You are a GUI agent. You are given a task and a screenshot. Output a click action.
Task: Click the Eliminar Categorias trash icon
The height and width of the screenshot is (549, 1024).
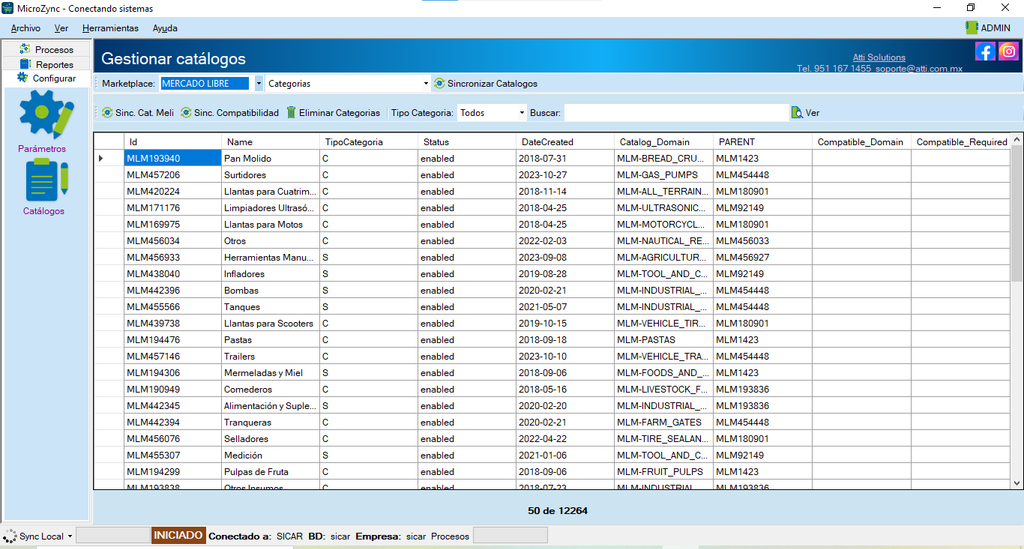(x=291, y=113)
